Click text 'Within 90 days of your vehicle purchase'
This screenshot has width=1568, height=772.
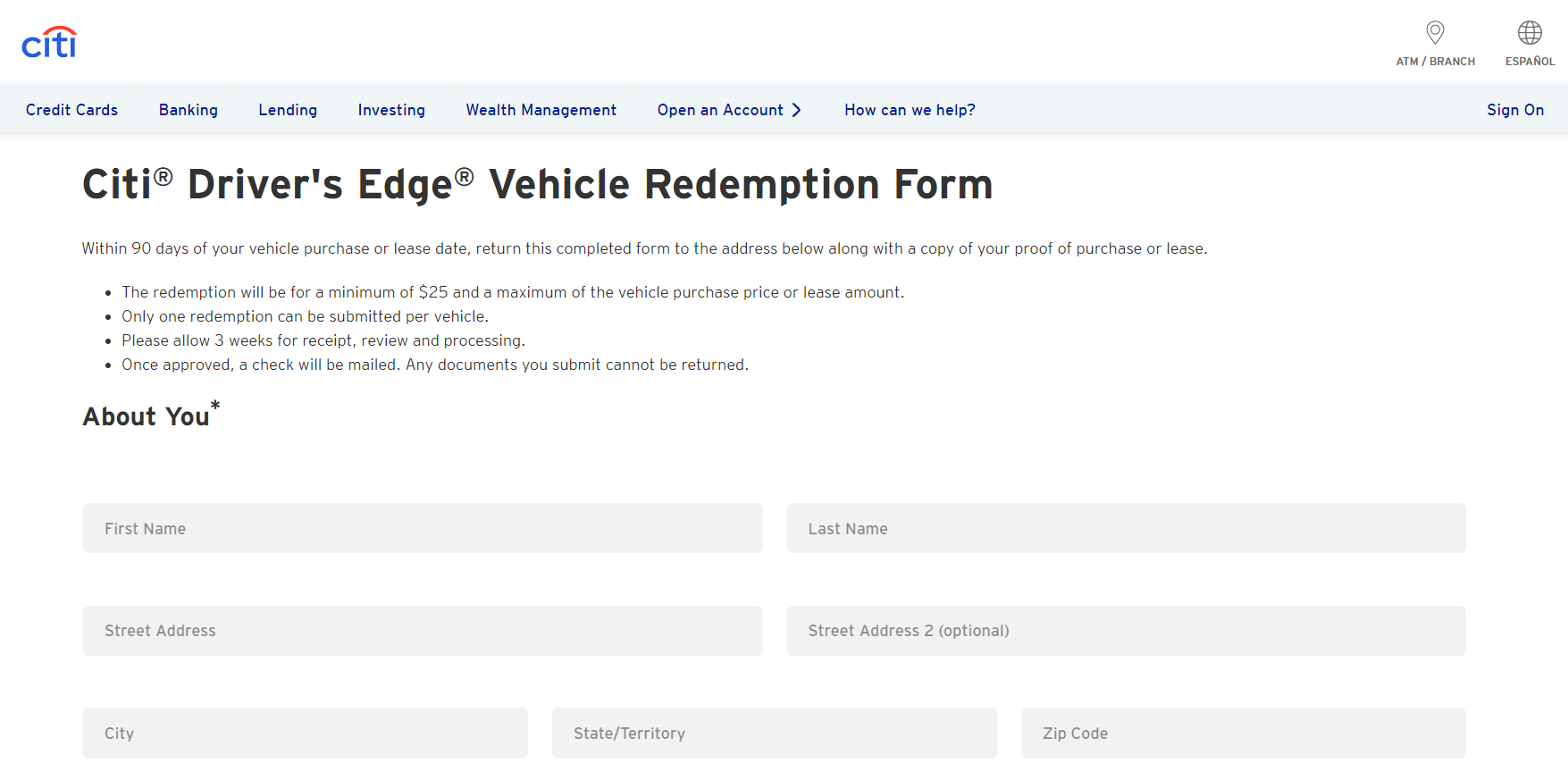(x=225, y=248)
